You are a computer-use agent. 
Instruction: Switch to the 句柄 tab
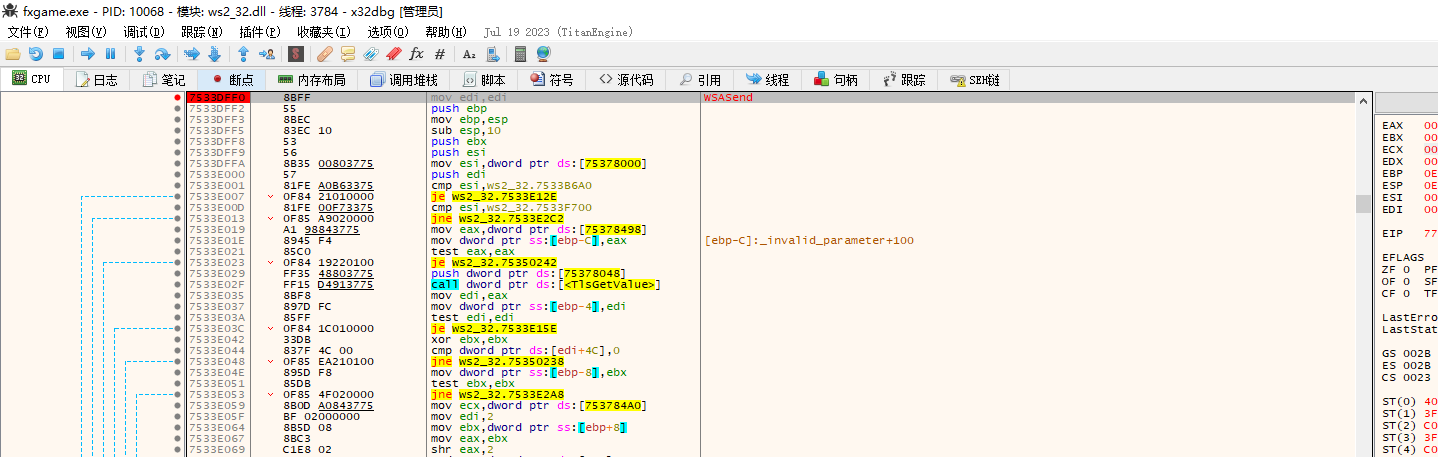836,80
